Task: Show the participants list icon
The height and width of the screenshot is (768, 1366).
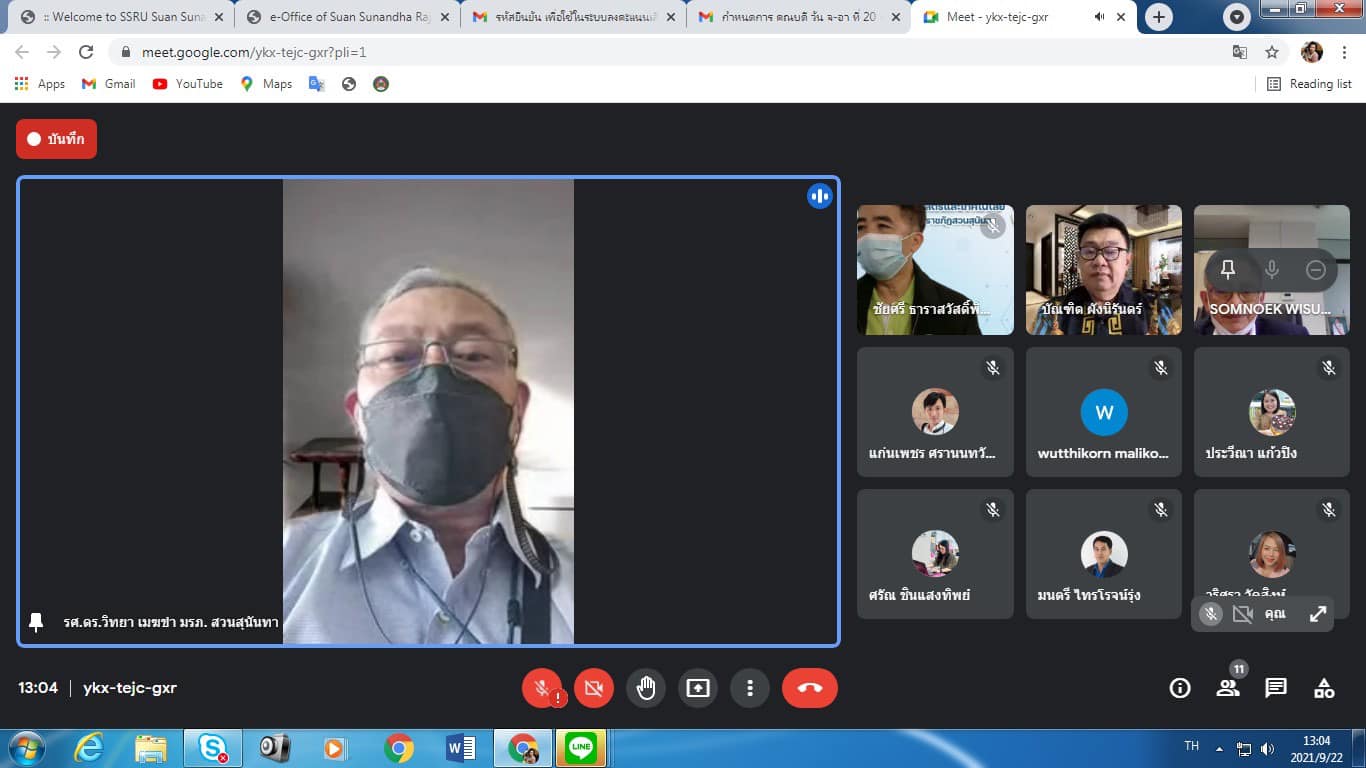Action: (x=1227, y=688)
